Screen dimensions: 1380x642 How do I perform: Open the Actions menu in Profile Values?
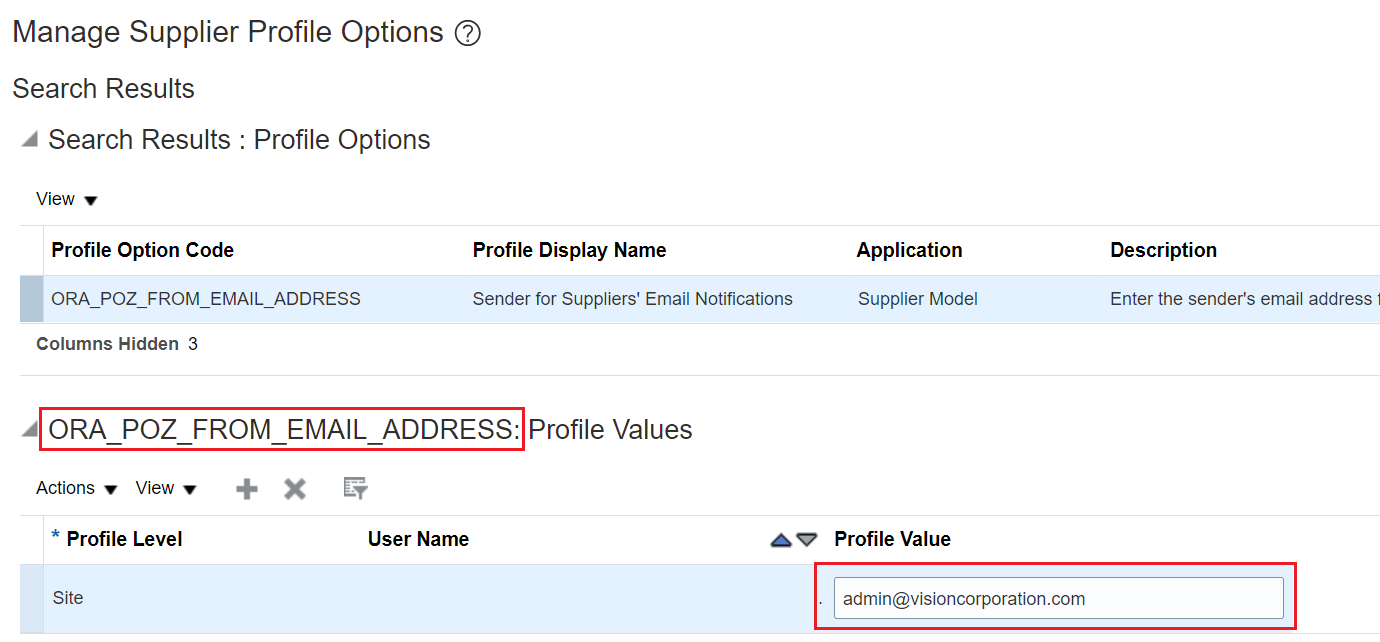click(x=76, y=488)
